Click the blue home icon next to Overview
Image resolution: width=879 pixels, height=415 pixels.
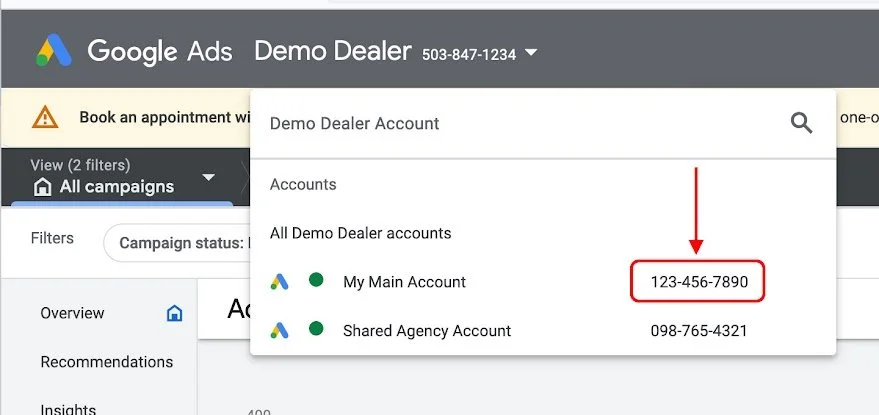click(x=175, y=313)
